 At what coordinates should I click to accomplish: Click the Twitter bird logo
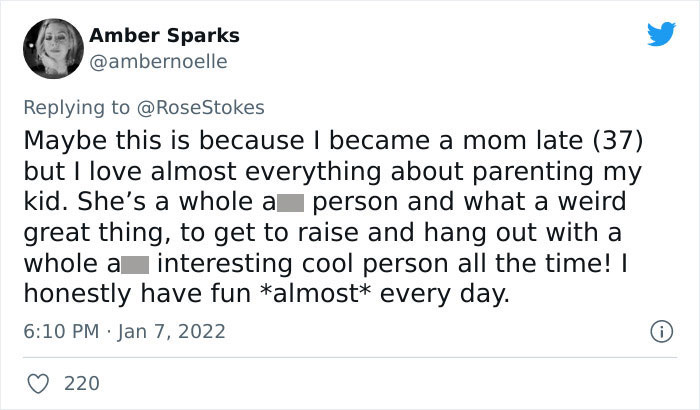click(x=661, y=35)
